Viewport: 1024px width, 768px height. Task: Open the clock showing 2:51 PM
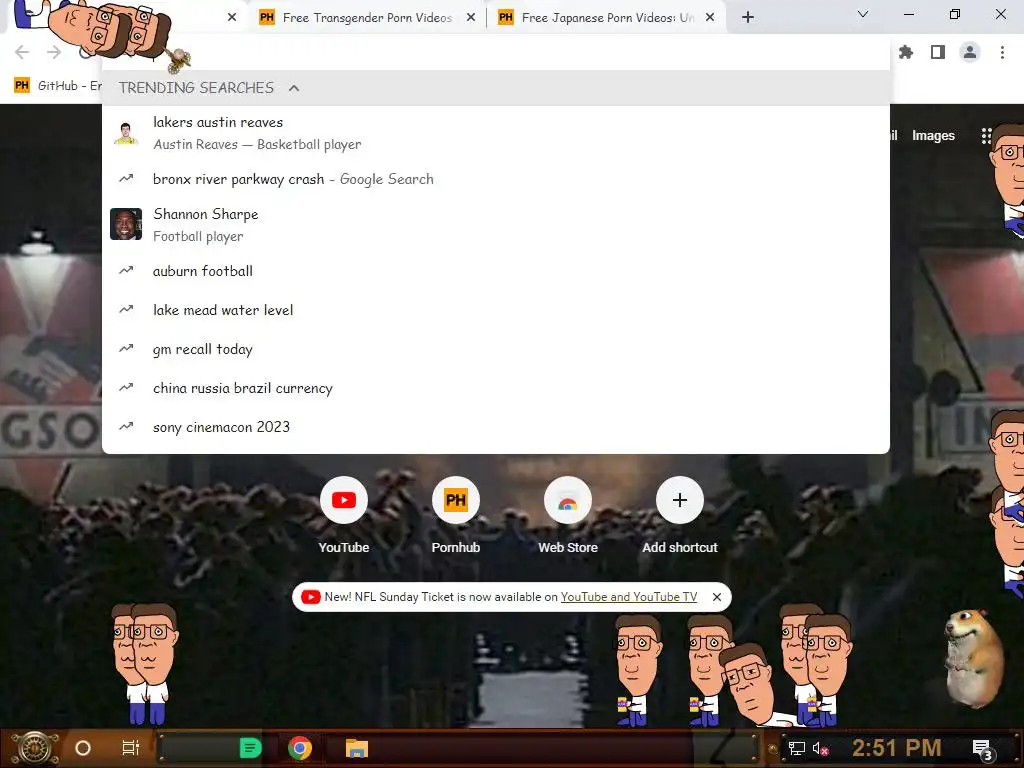click(897, 748)
